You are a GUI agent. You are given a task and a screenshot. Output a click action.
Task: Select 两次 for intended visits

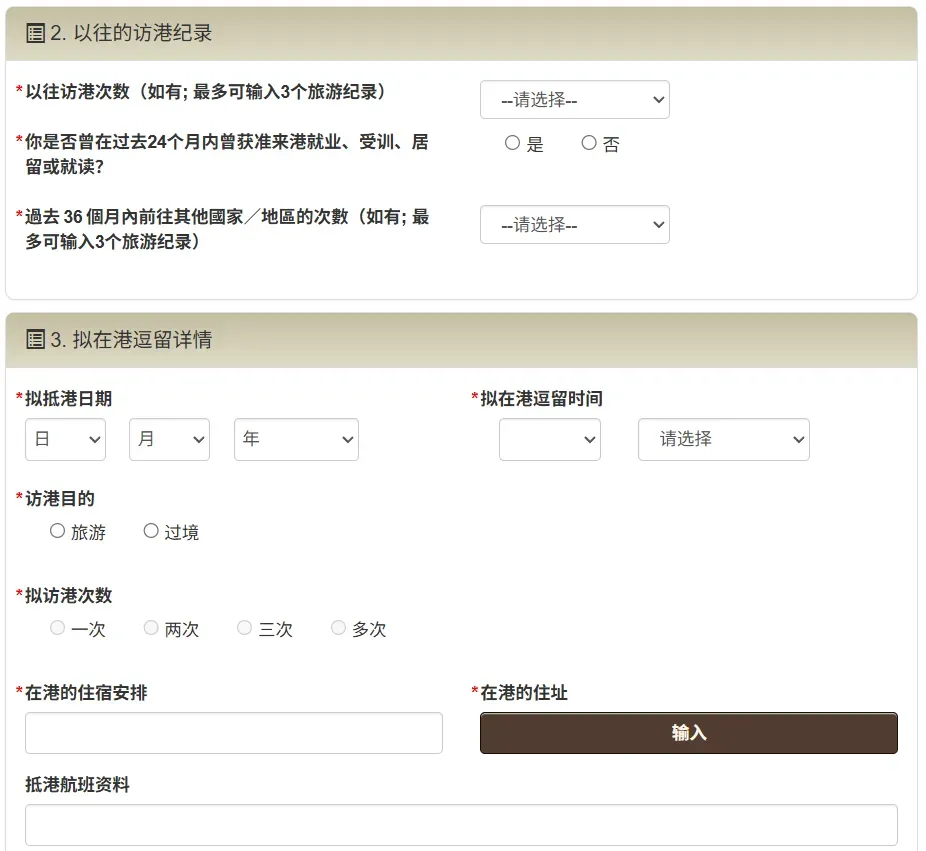tap(151, 628)
